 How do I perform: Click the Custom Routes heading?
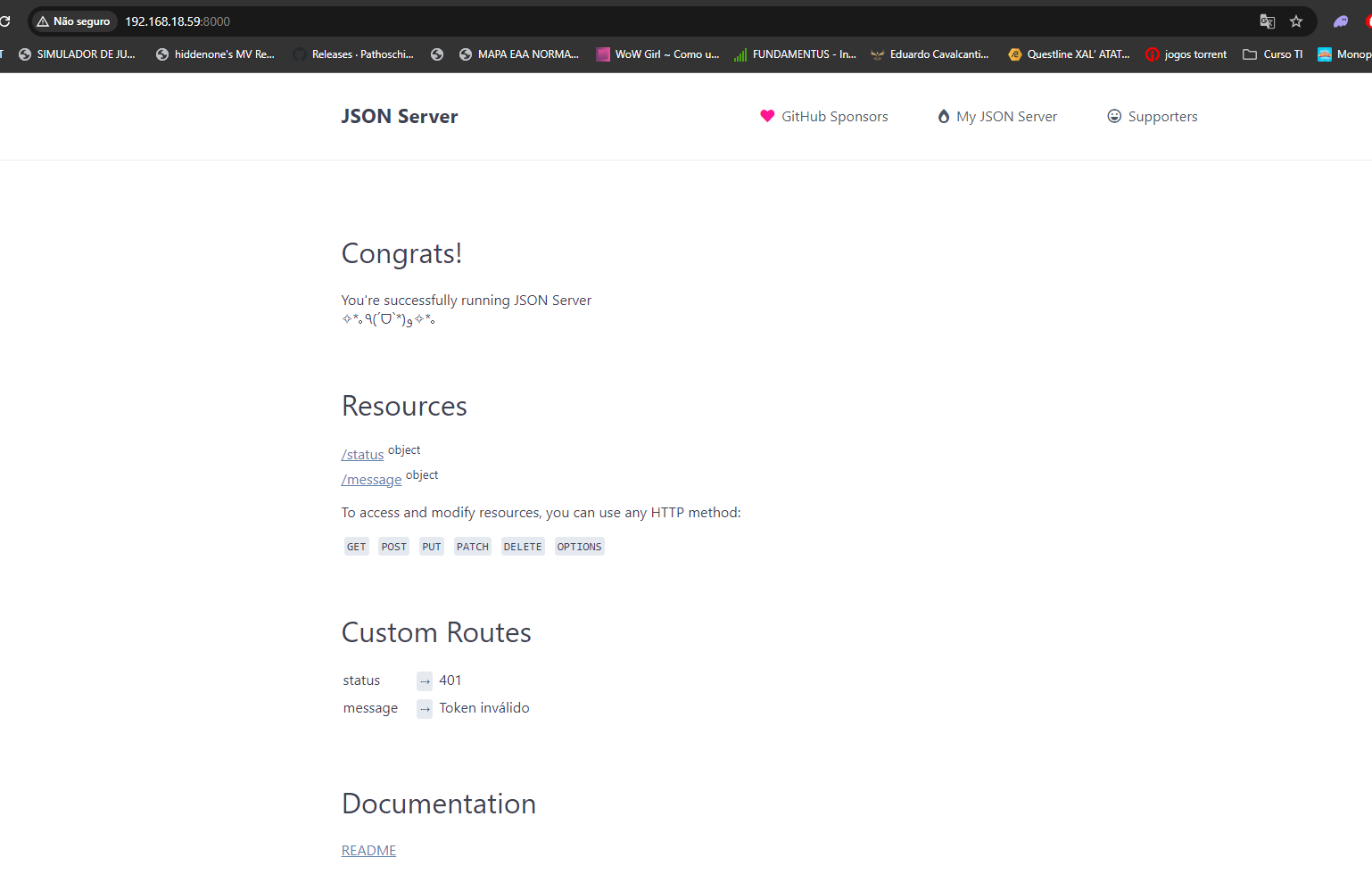436,633
